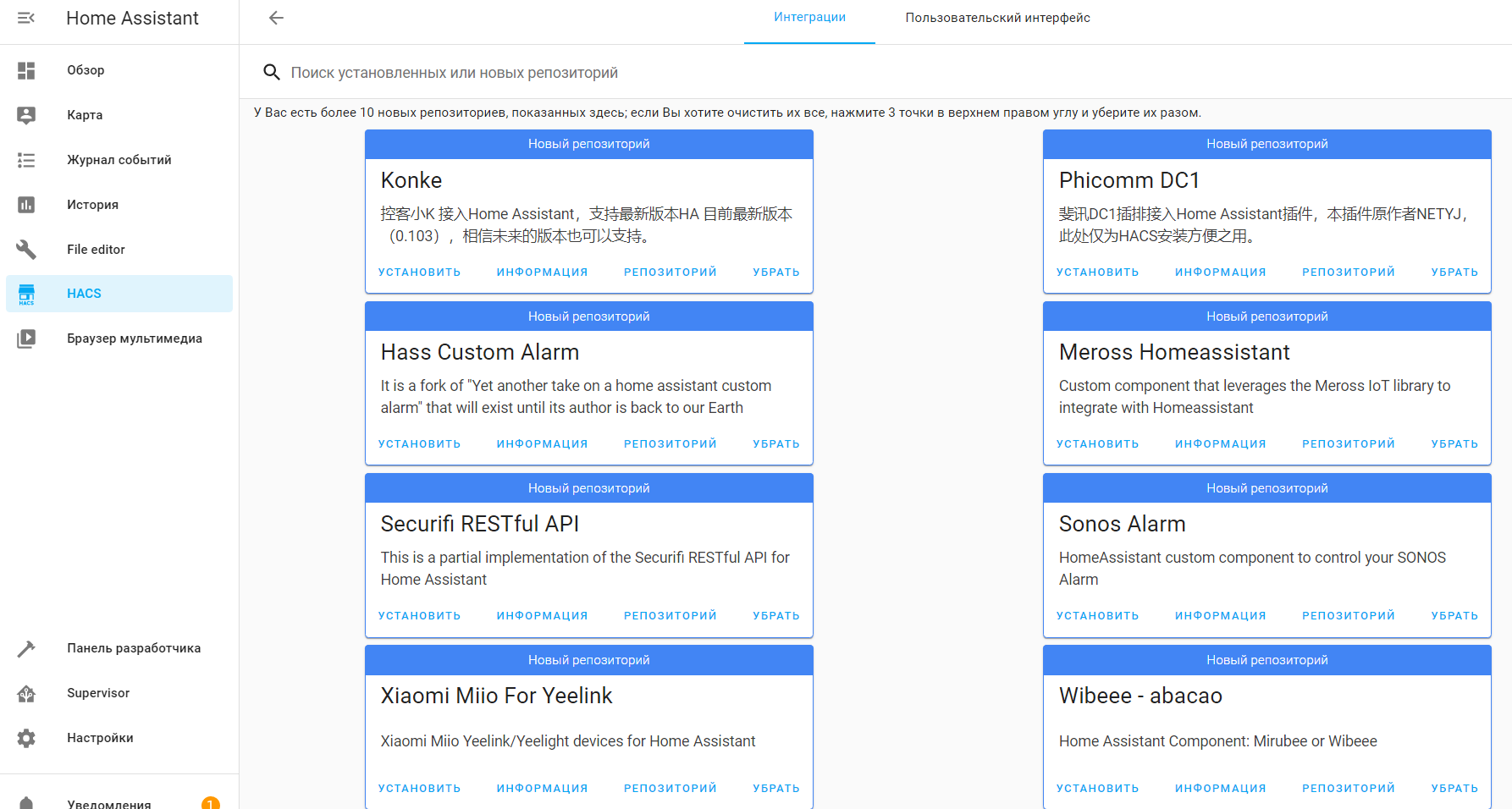Open Wibeee - abacao repository link
1512x809 pixels.
coord(1348,789)
